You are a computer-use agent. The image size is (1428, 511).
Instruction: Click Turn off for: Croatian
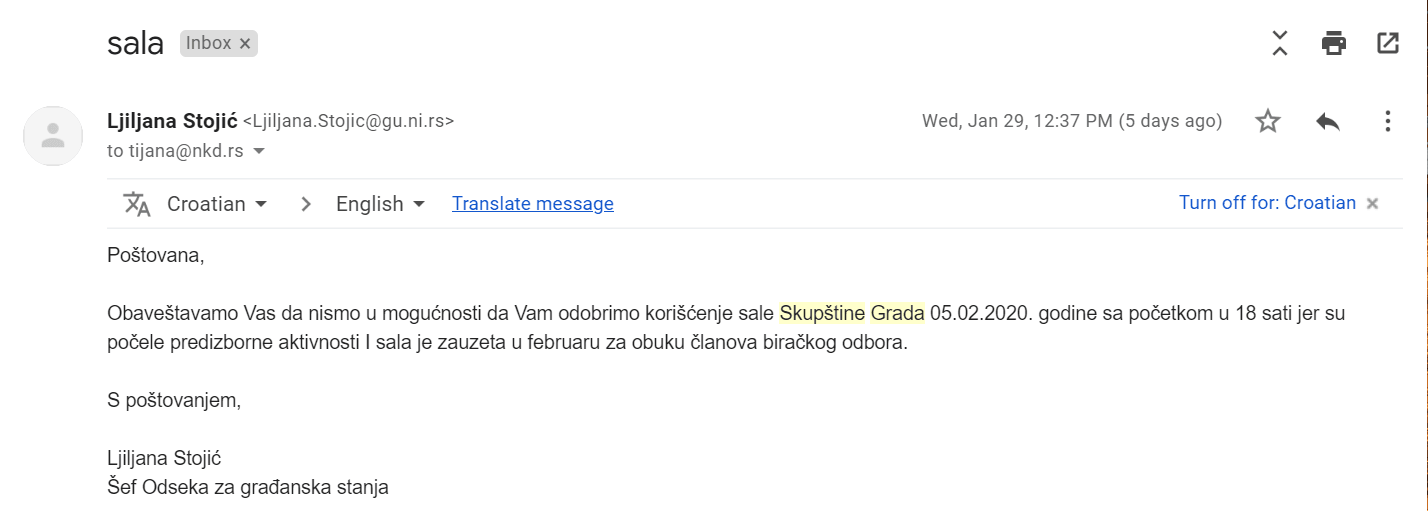pos(1267,203)
